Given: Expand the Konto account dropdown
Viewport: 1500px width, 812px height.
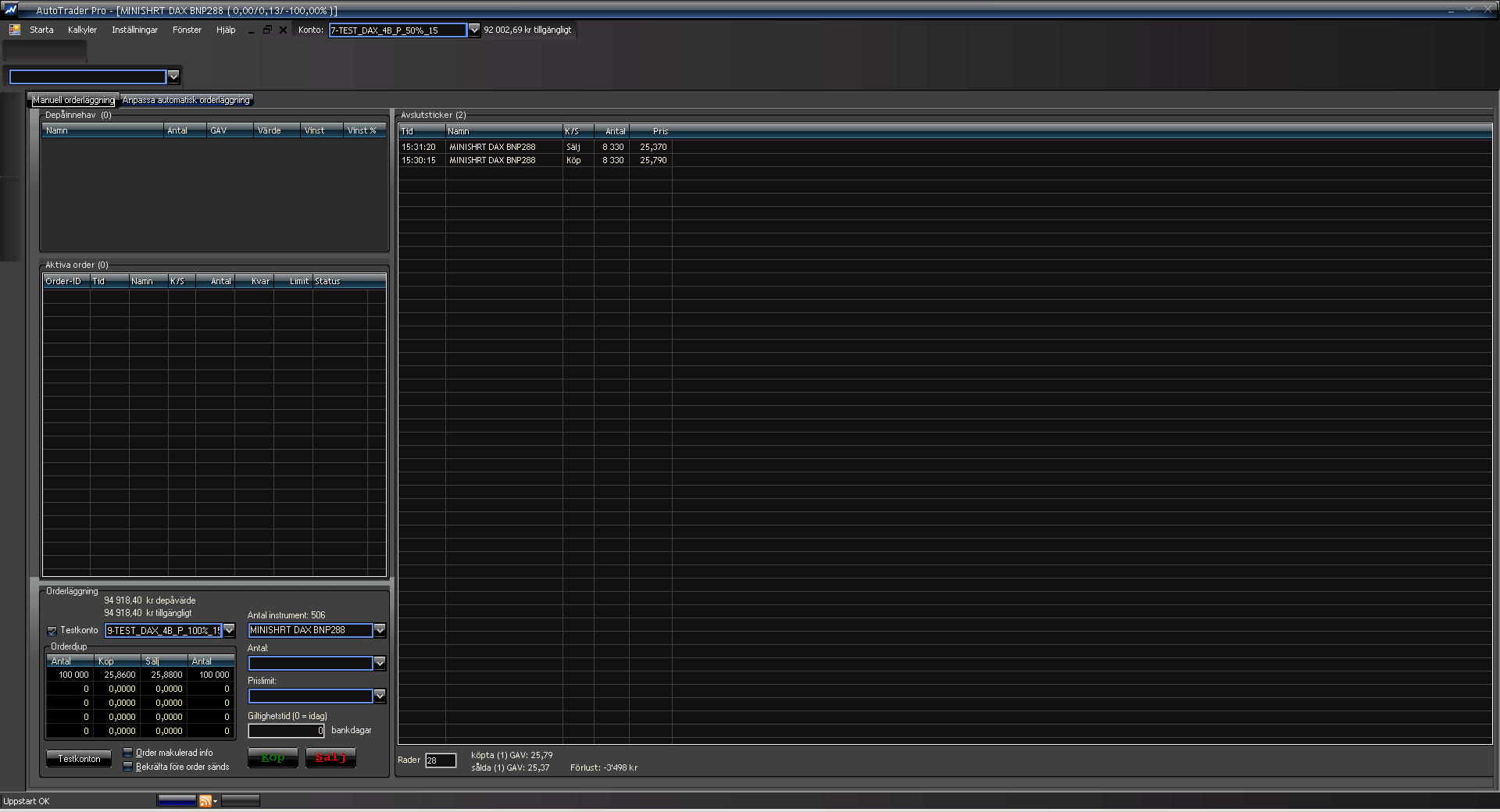Looking at the screenshot, I should [473, 30].
